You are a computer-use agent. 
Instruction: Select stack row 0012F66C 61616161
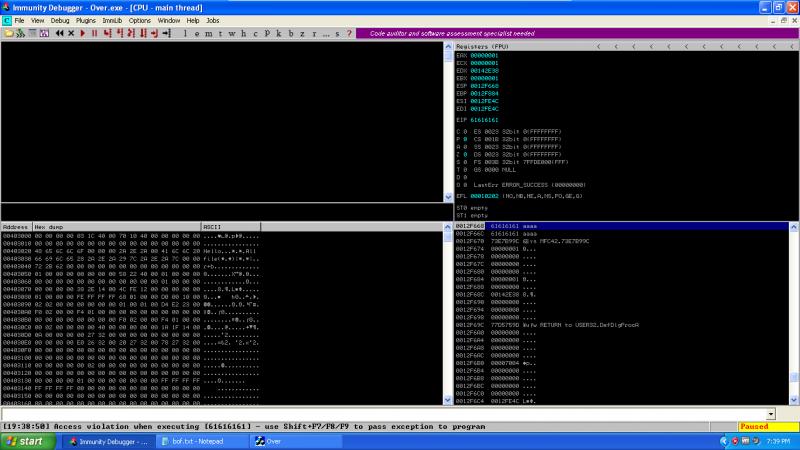point(621,234)
